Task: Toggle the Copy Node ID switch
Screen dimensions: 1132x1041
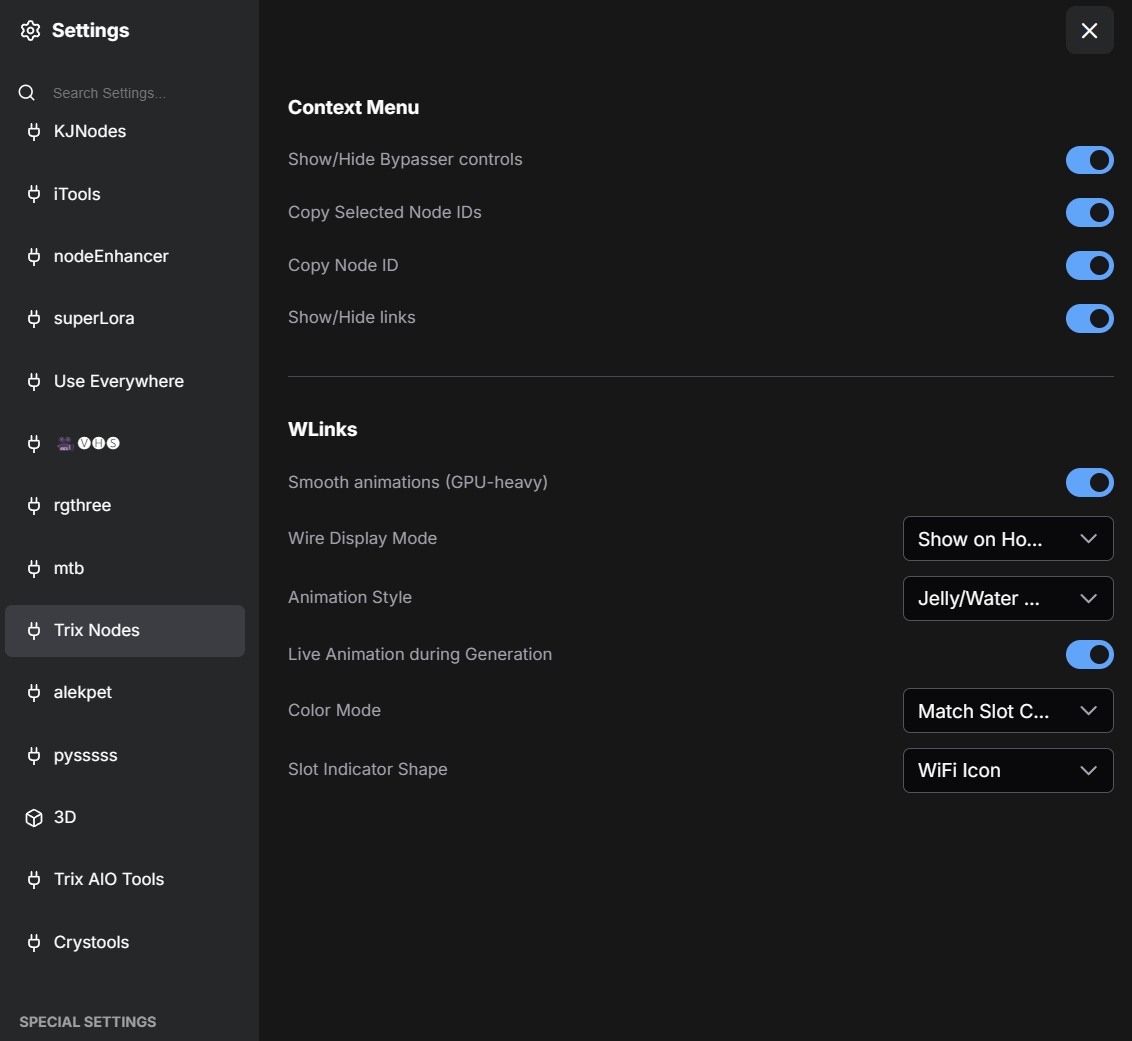Action: point(1089,265)
